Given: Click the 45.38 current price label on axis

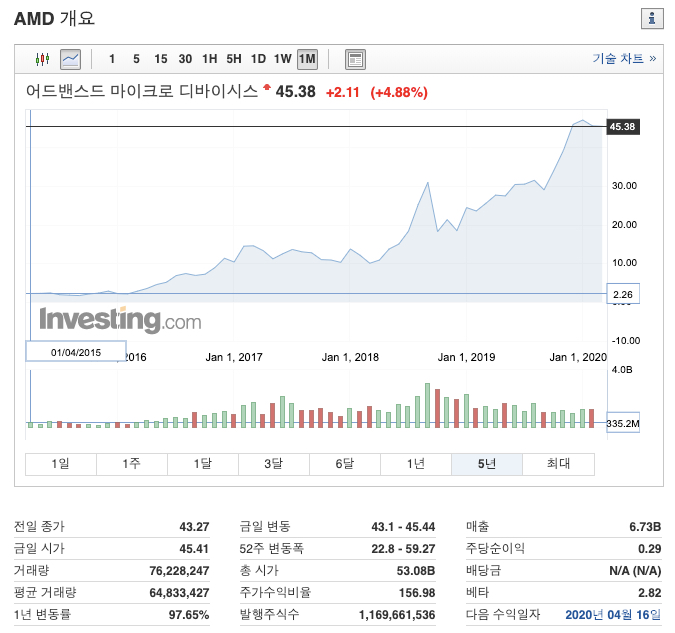Looking at the screenshot, I should tap(622, 127).
